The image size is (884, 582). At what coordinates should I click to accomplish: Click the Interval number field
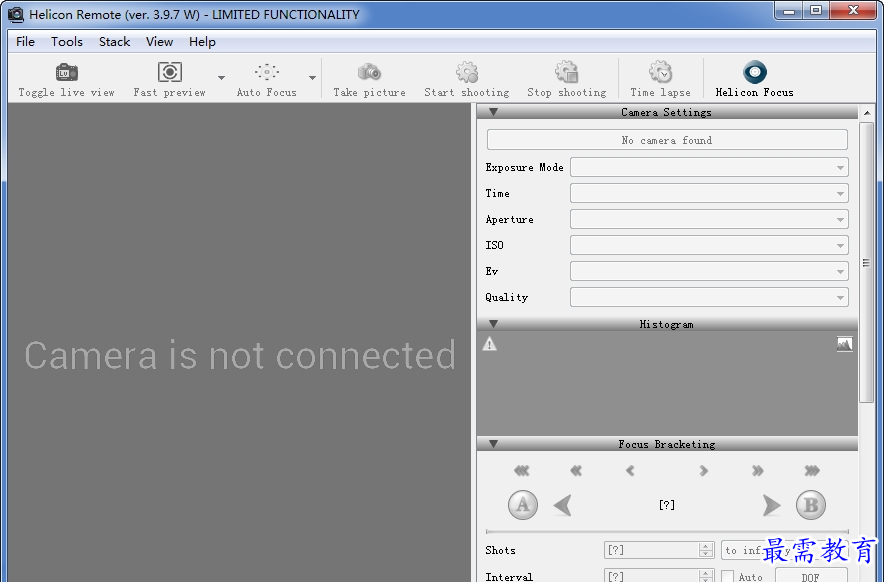651,575
